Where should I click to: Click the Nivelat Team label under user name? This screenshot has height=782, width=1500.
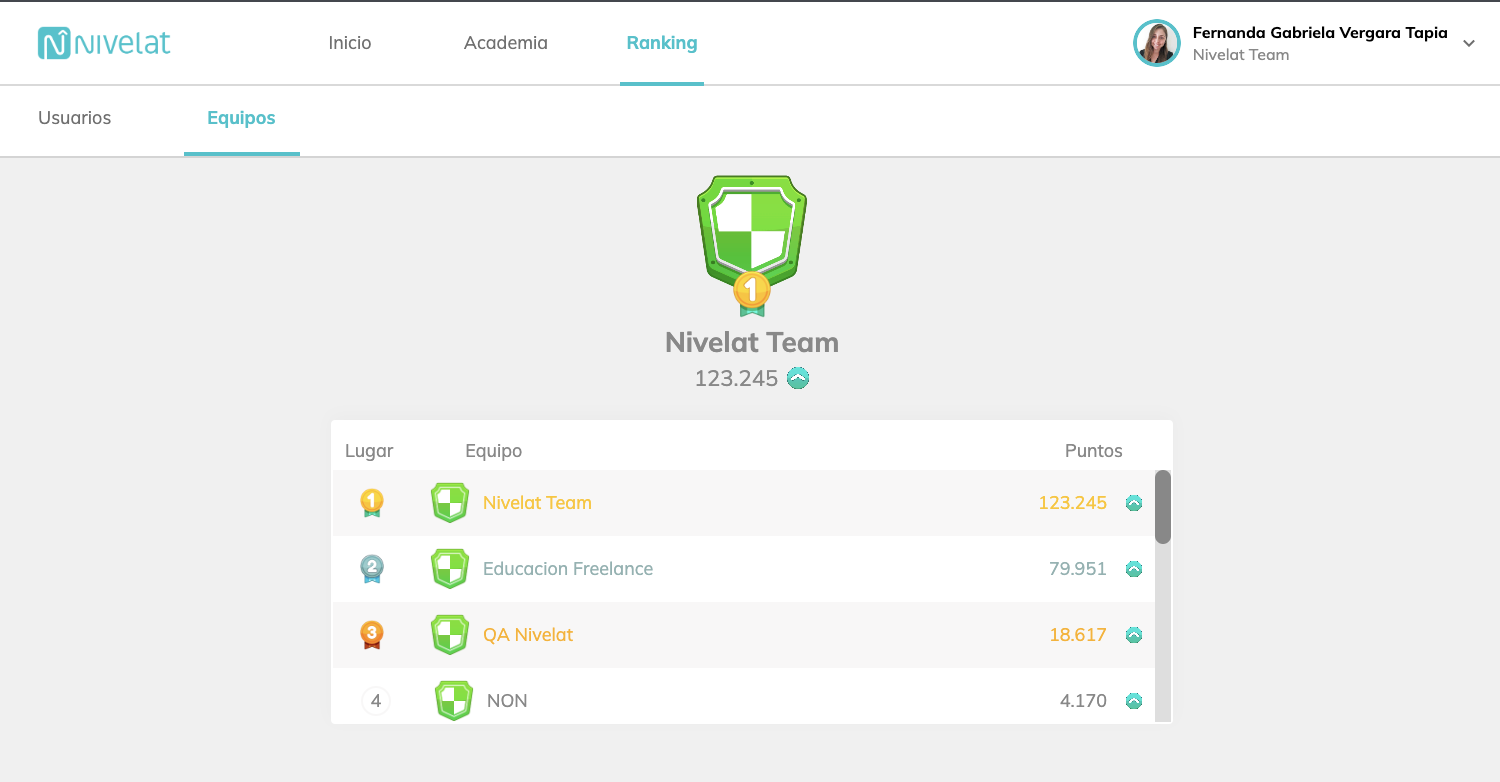coord(1241,55)
